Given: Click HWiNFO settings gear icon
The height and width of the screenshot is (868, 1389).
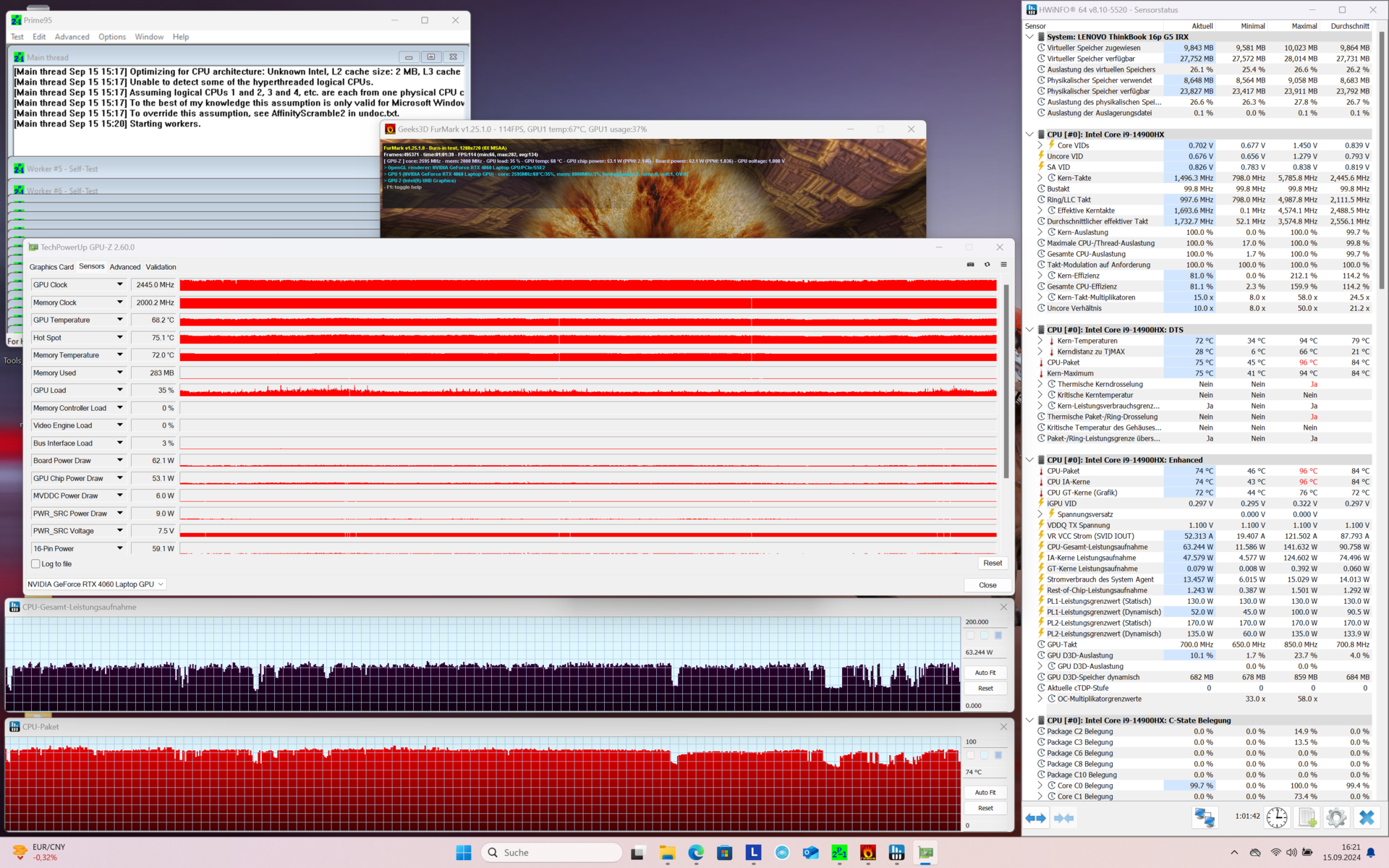Looking at the screenshot, I should tap(1335, 817).
